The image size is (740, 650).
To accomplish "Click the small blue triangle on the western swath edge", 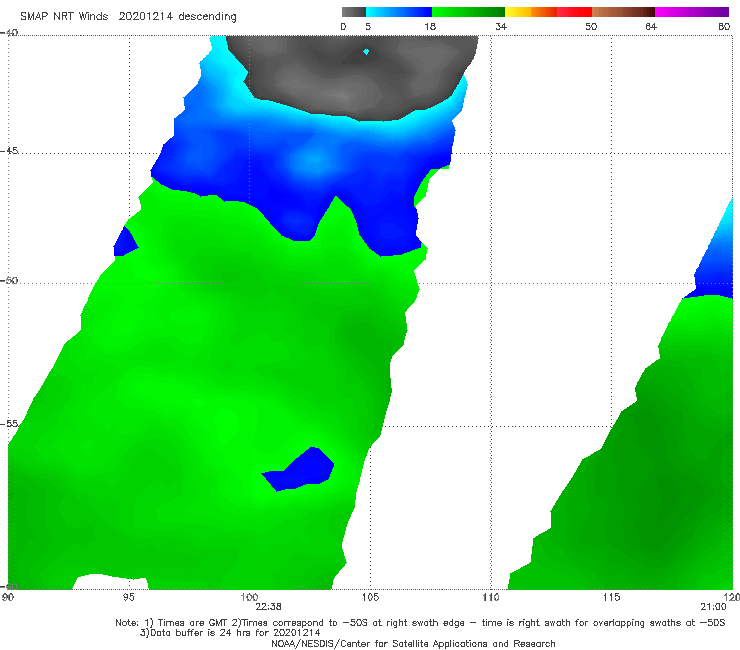I will tap(125, 243).
